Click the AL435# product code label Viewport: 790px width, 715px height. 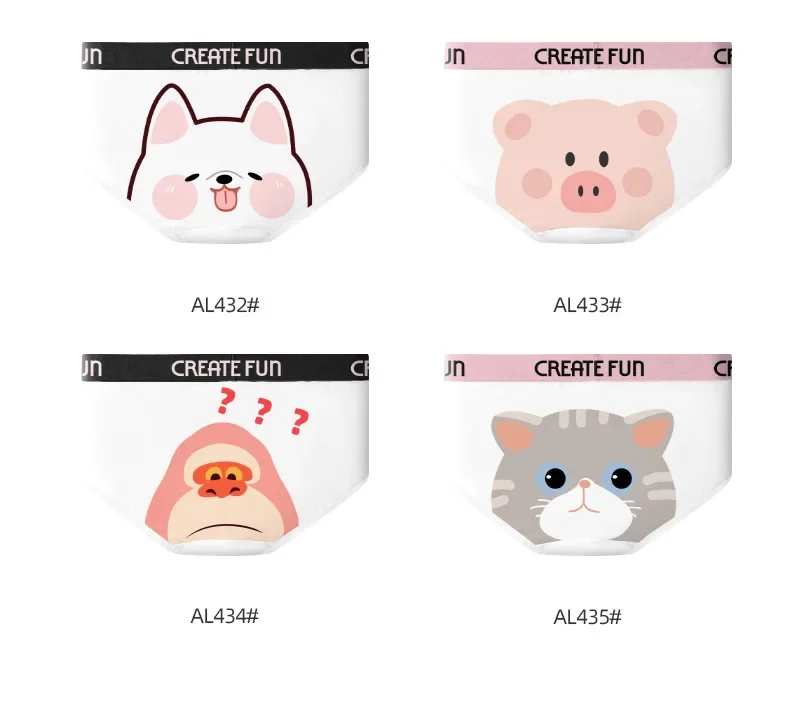[x=587, y=617]
